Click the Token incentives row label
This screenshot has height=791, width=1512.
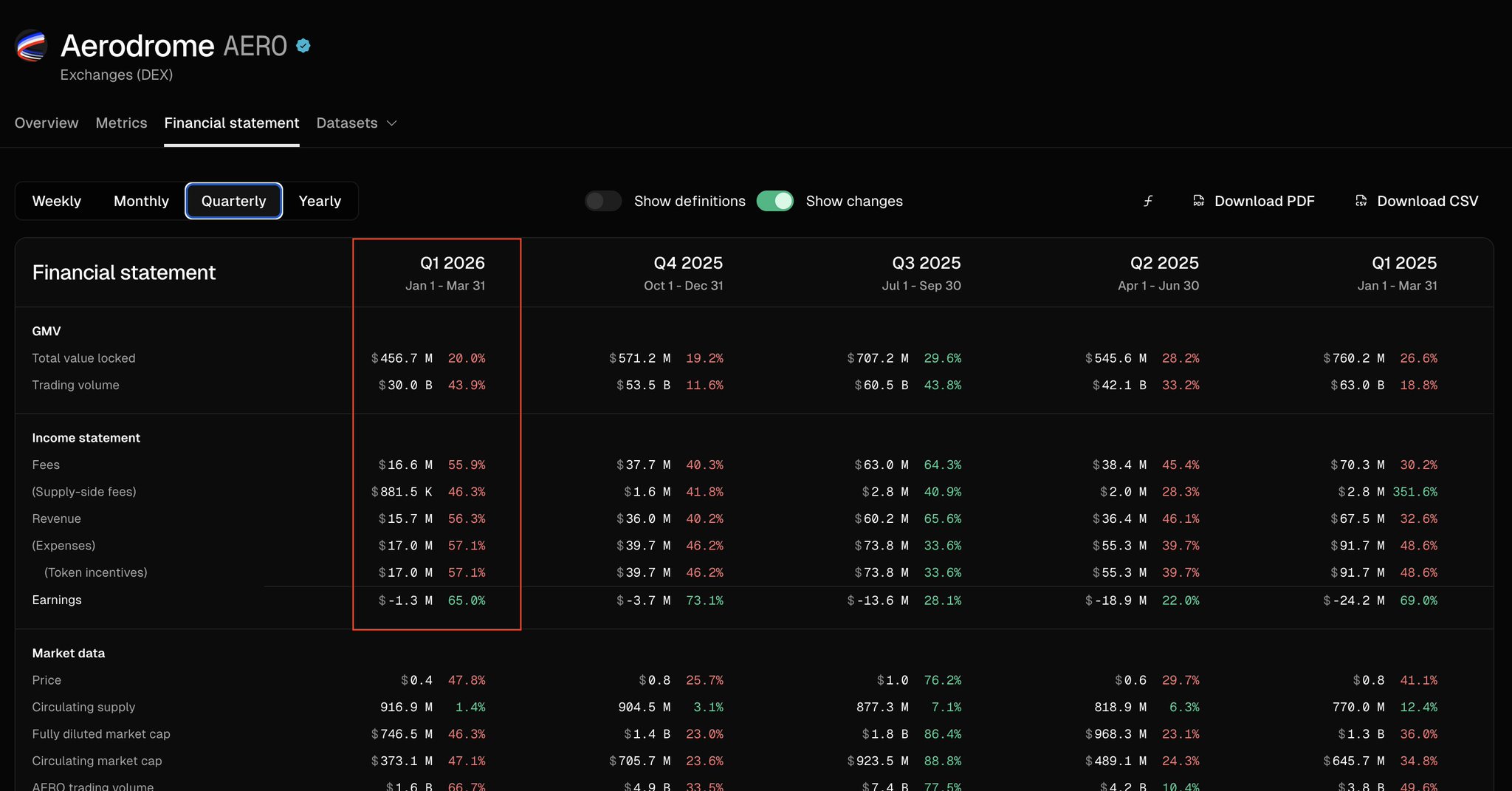pos(96,572)
